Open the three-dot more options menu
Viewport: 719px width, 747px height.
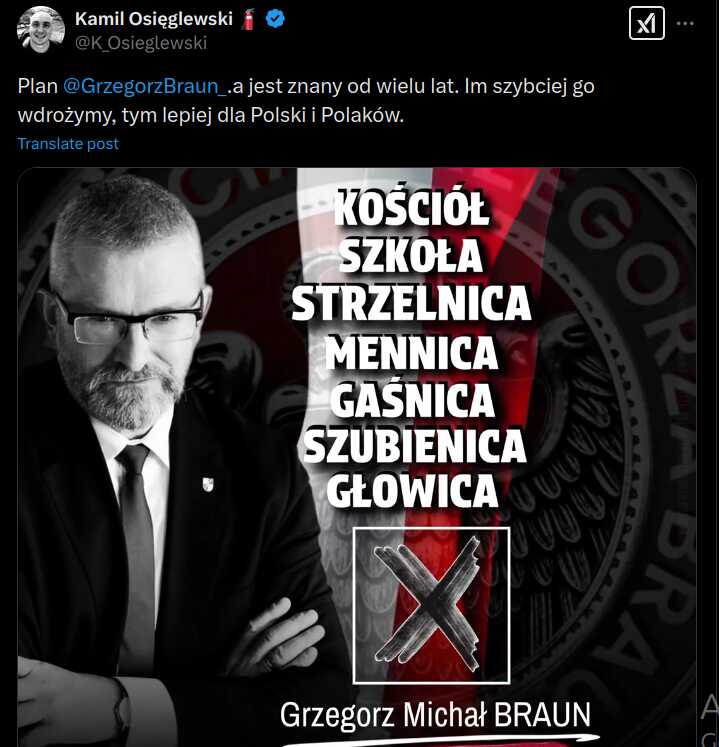point(685,23)
